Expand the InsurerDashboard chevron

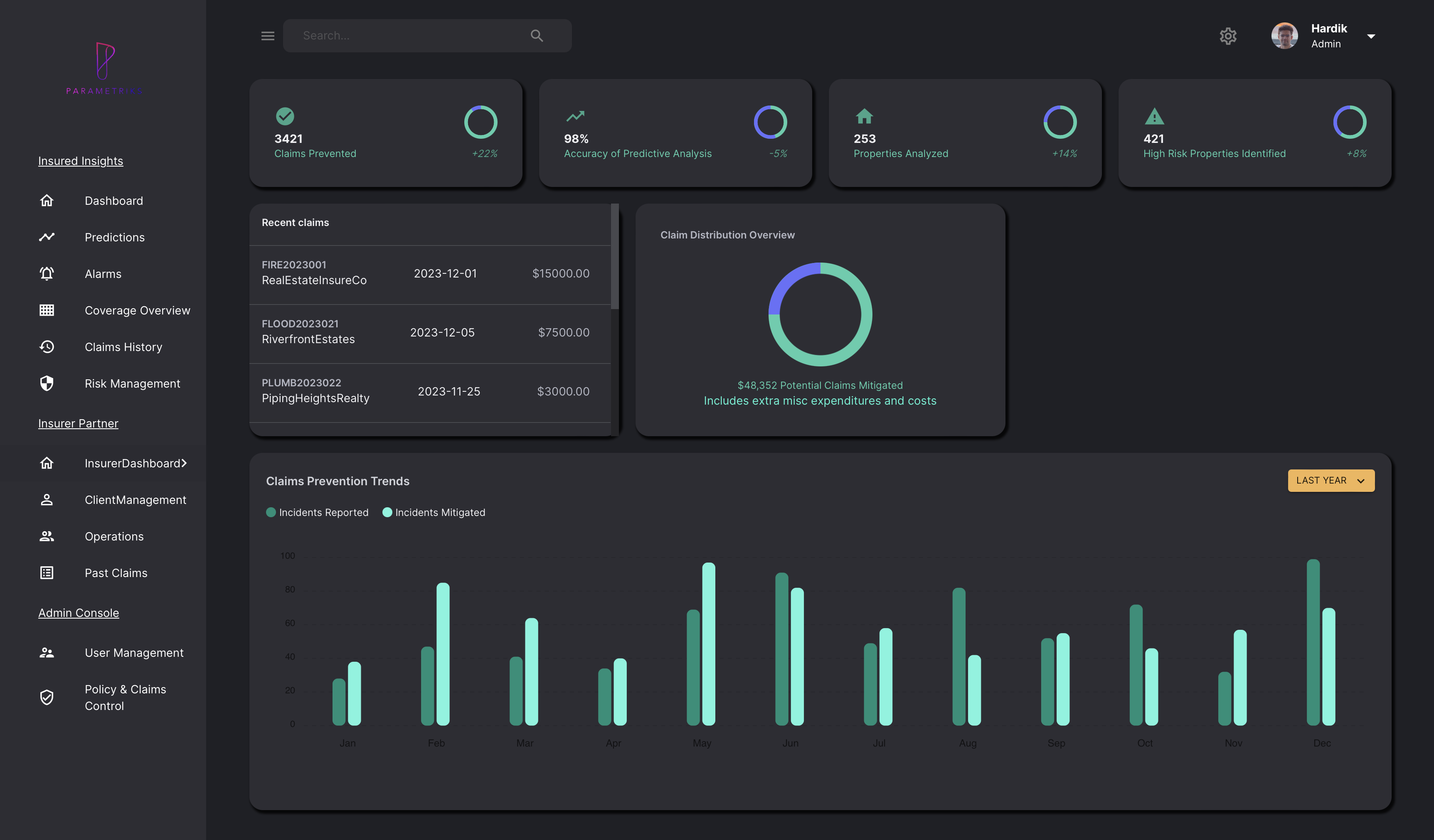[x=184, y=463]
